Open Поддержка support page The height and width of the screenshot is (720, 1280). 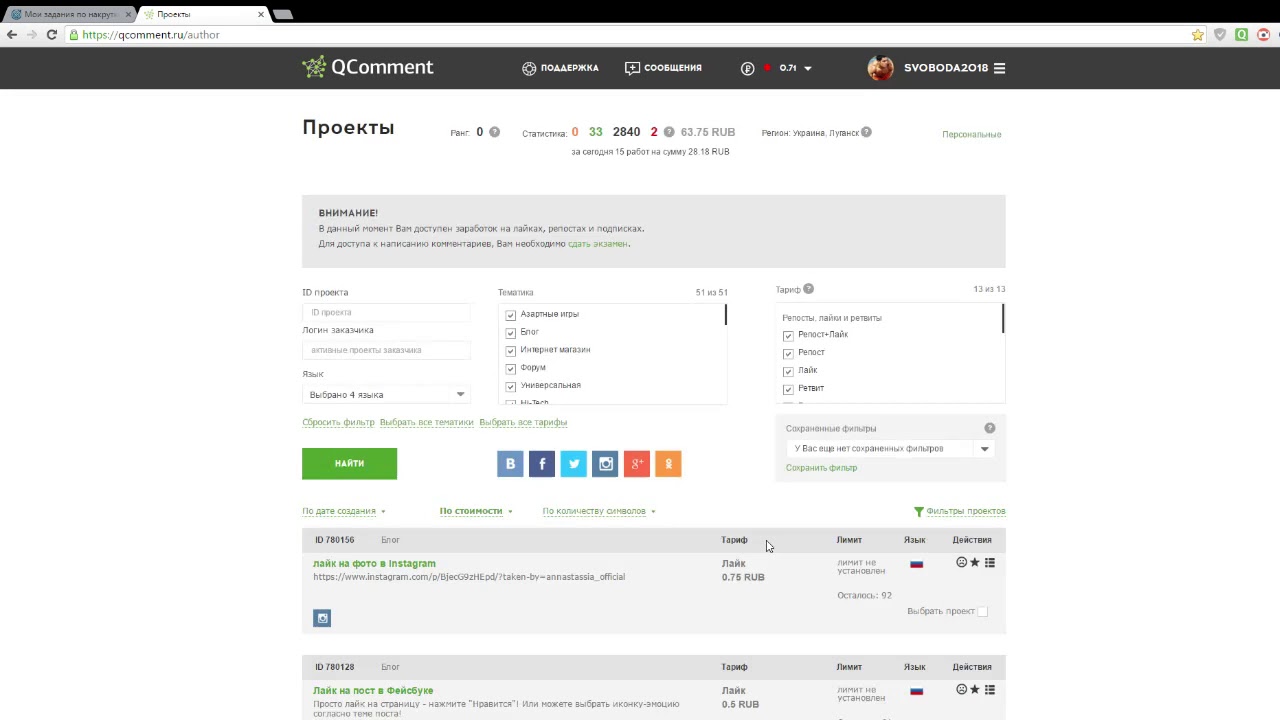tap(560, 68)
